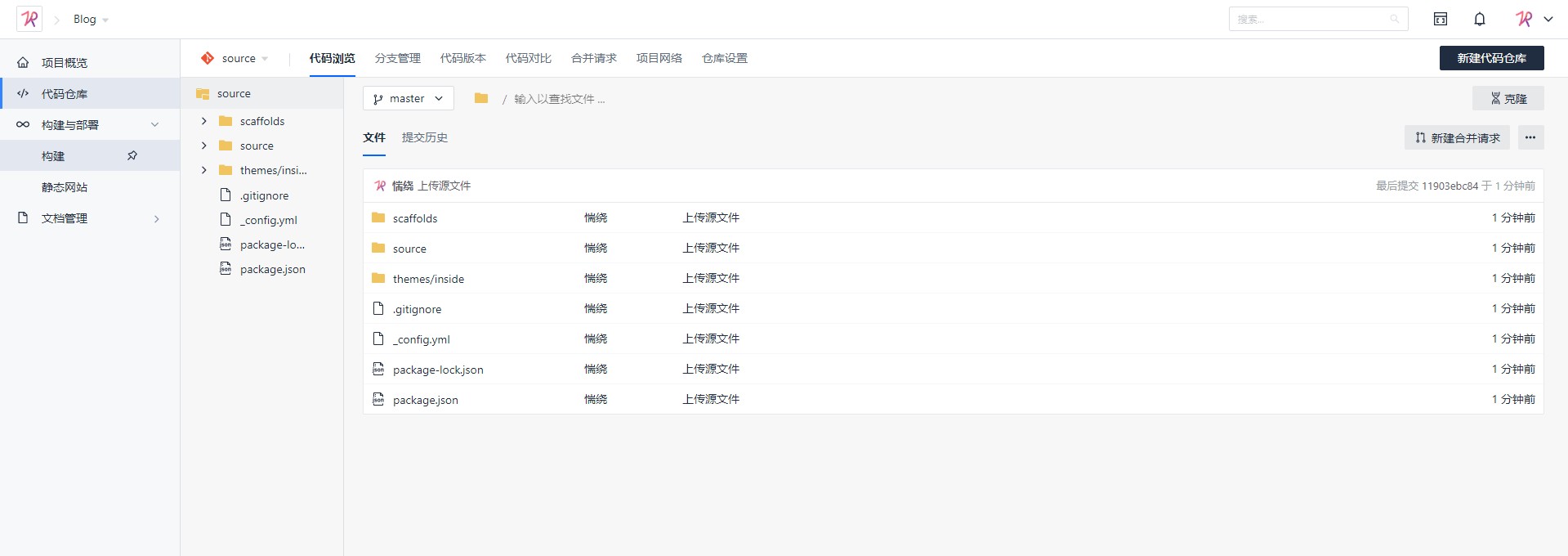Image resolution: width=1568 pixels, height=556 pixels.
Task: Click 新建合并请求 button
Action: pos(1457,138)
